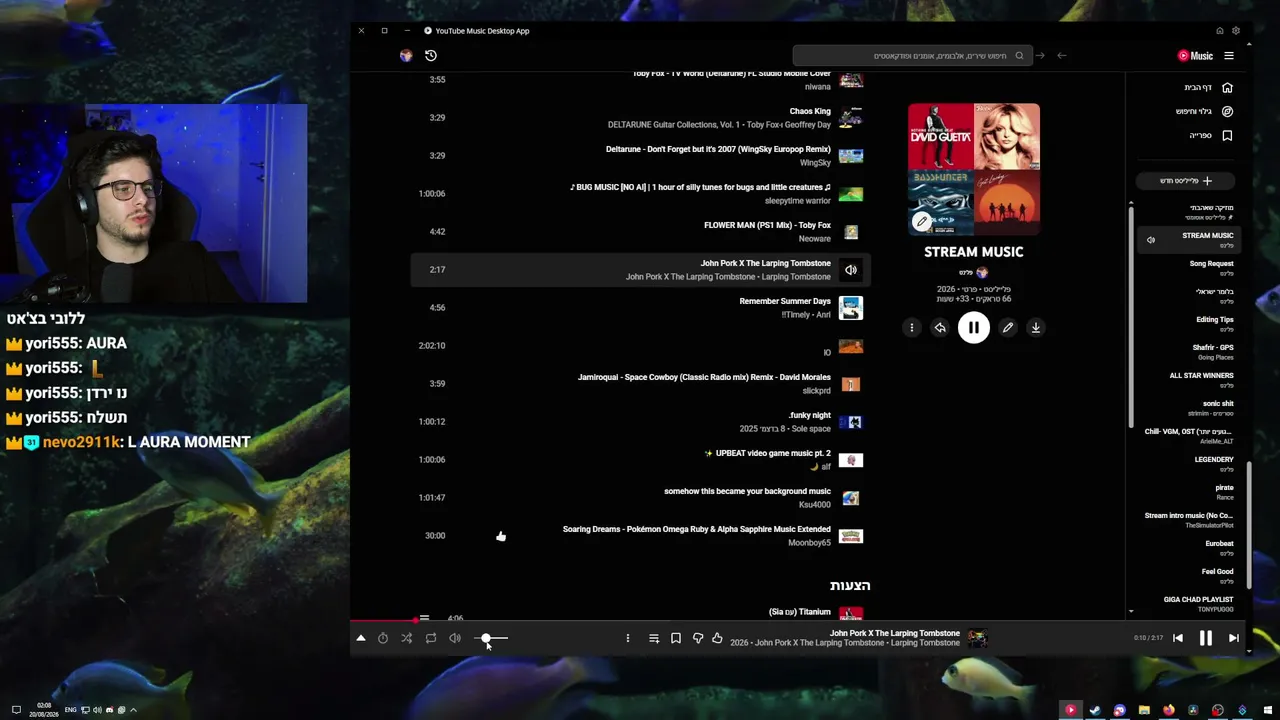This screenshot has height=720, width=1280.
Task: Go to Home page in sidebar
Action: pyautogui.click(x=1210, y=87)
